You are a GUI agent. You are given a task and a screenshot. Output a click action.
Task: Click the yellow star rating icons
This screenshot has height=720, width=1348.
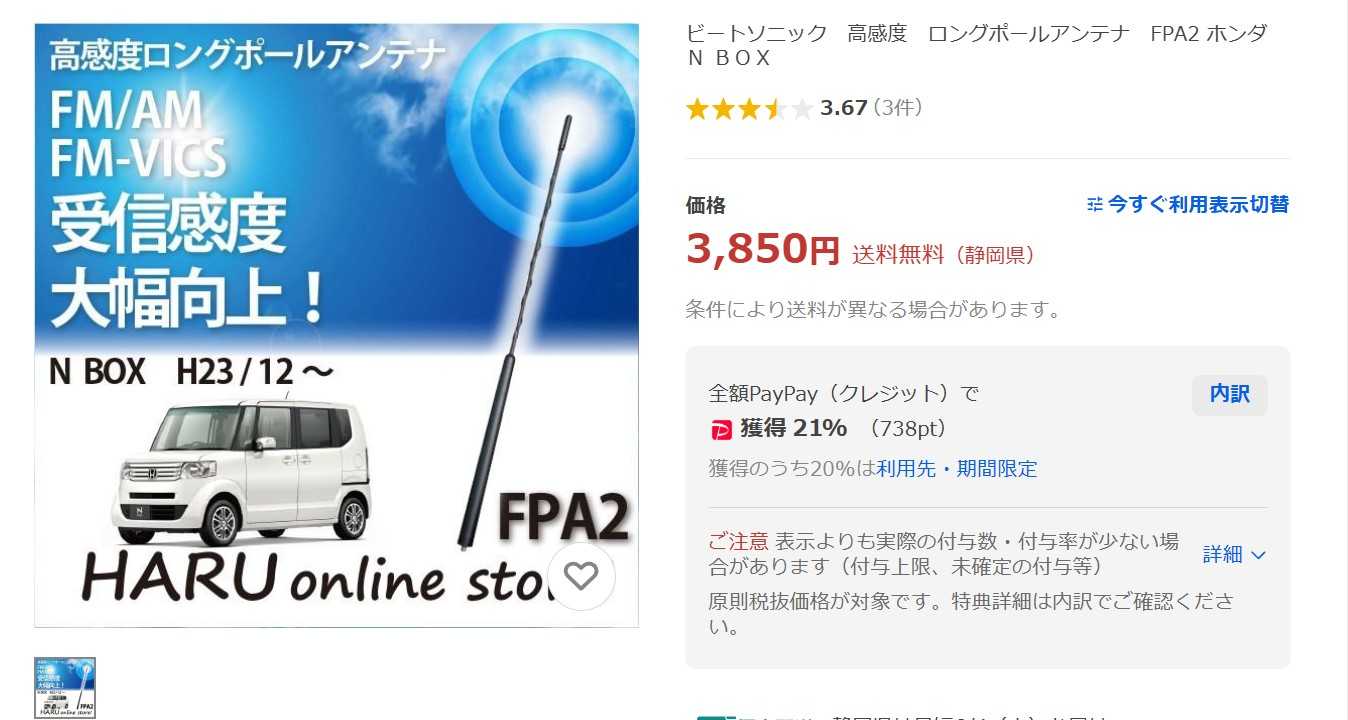(750, 109)
